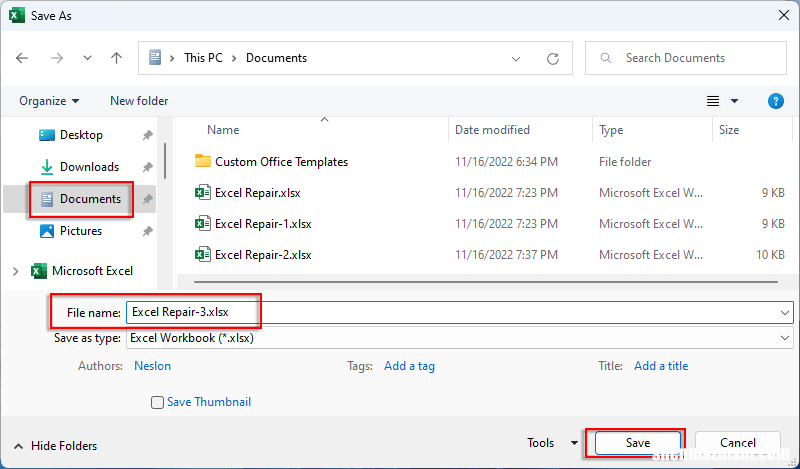Go up one folder level

117,58
